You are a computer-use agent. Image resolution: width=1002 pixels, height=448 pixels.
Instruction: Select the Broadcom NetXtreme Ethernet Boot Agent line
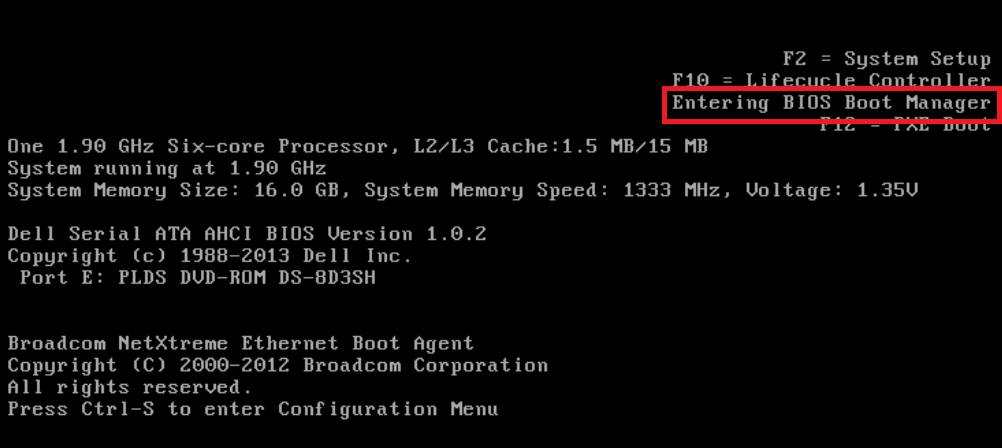coord(240,344)
